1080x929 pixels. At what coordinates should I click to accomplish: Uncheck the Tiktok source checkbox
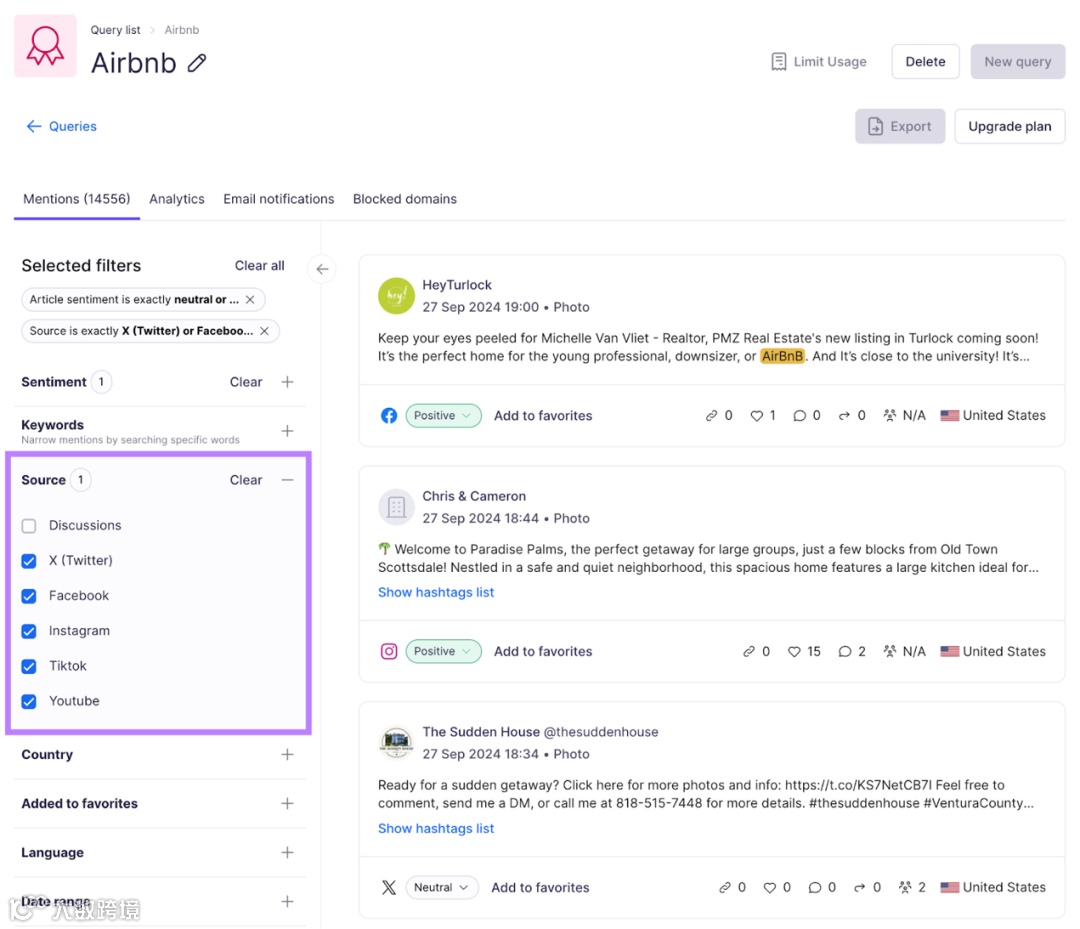point(29,667)
